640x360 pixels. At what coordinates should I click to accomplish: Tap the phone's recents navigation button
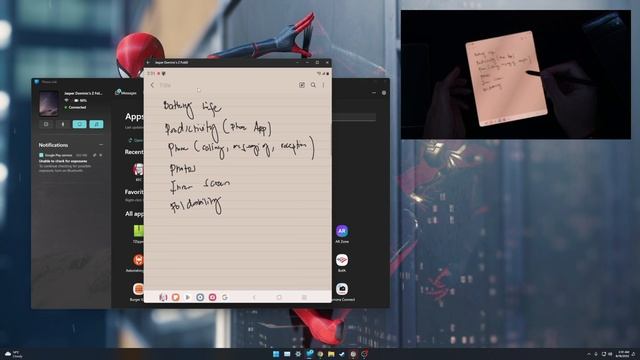point(304,297)
